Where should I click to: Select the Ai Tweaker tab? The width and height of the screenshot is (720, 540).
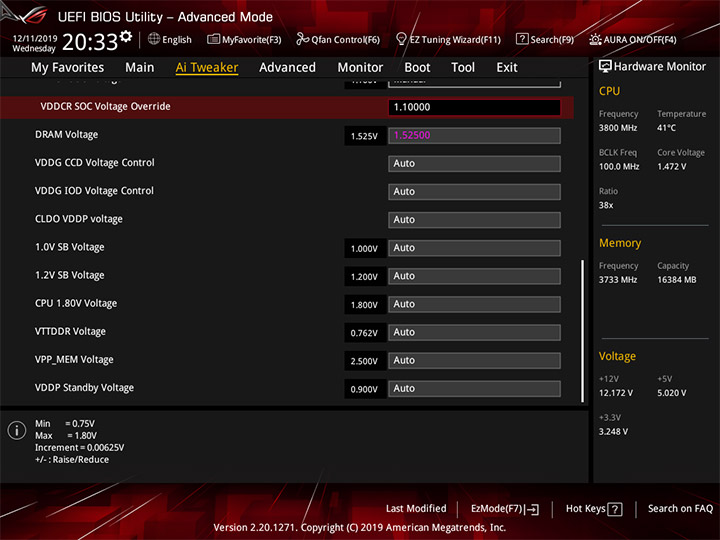tap(207, 68)
